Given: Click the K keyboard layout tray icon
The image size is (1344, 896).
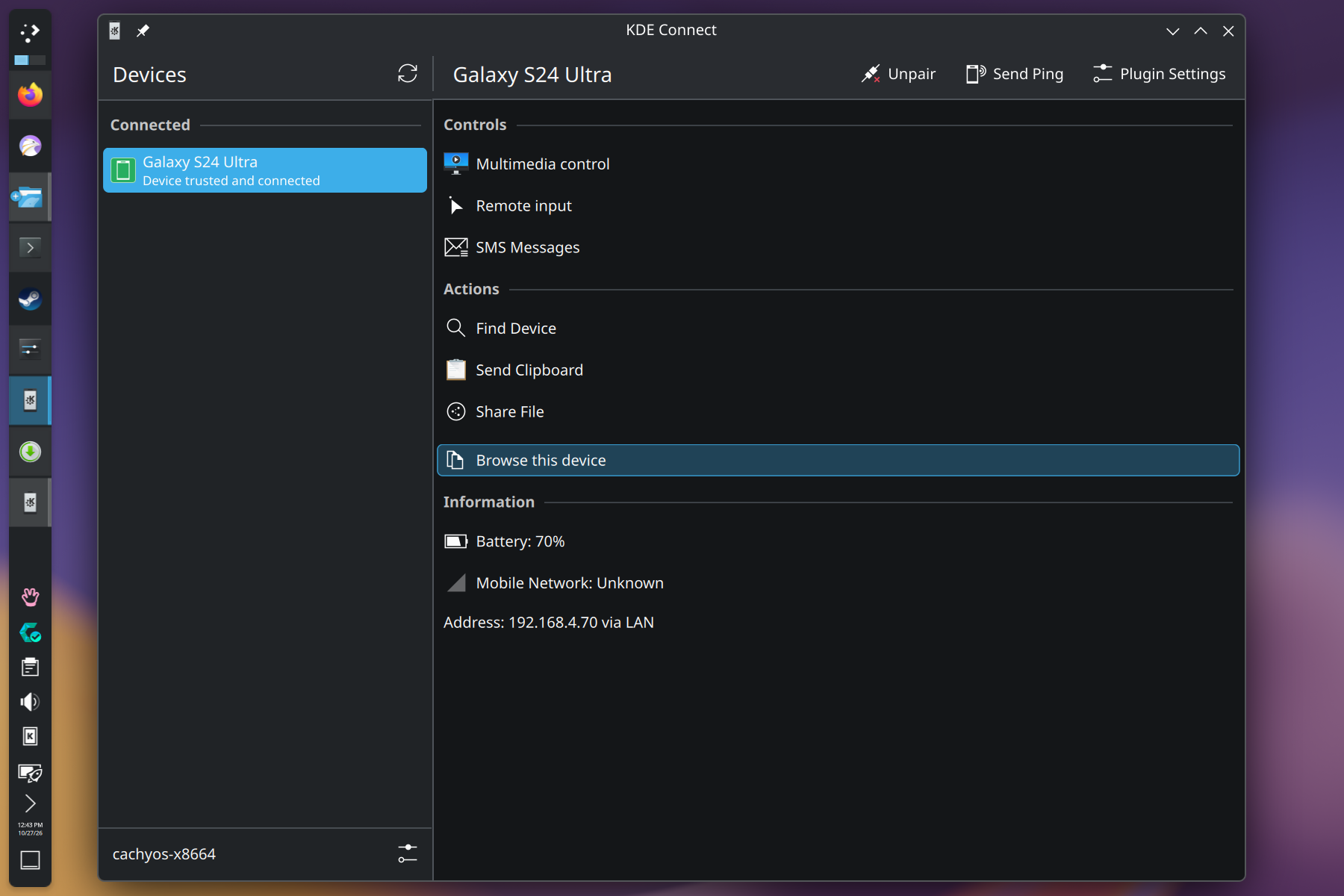Looking at the screenshot, I should tap(30, 736).
